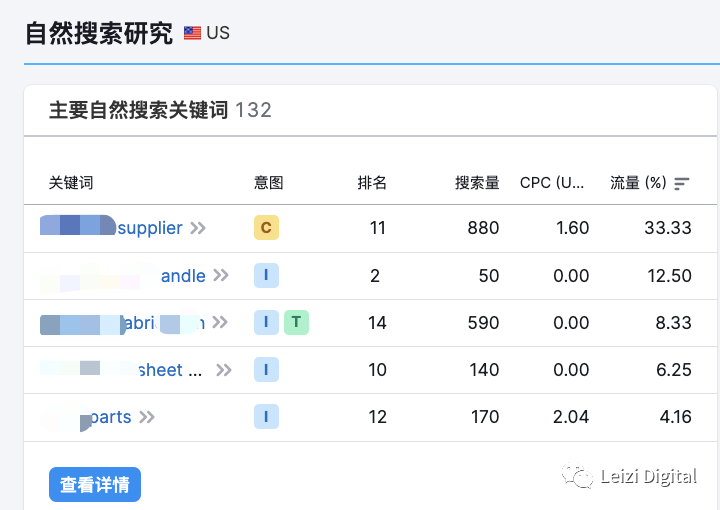Sort by the 搜索量 column header
Viewport: 720px width, 510px height.
477,183
